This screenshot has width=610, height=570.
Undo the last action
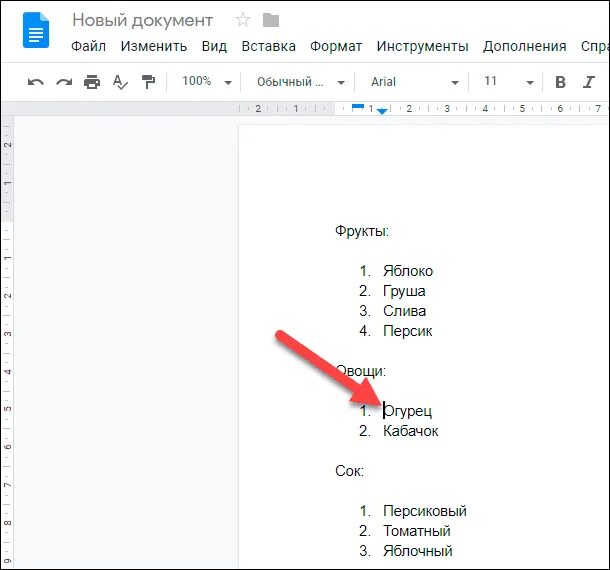click(x=36, y=82)
